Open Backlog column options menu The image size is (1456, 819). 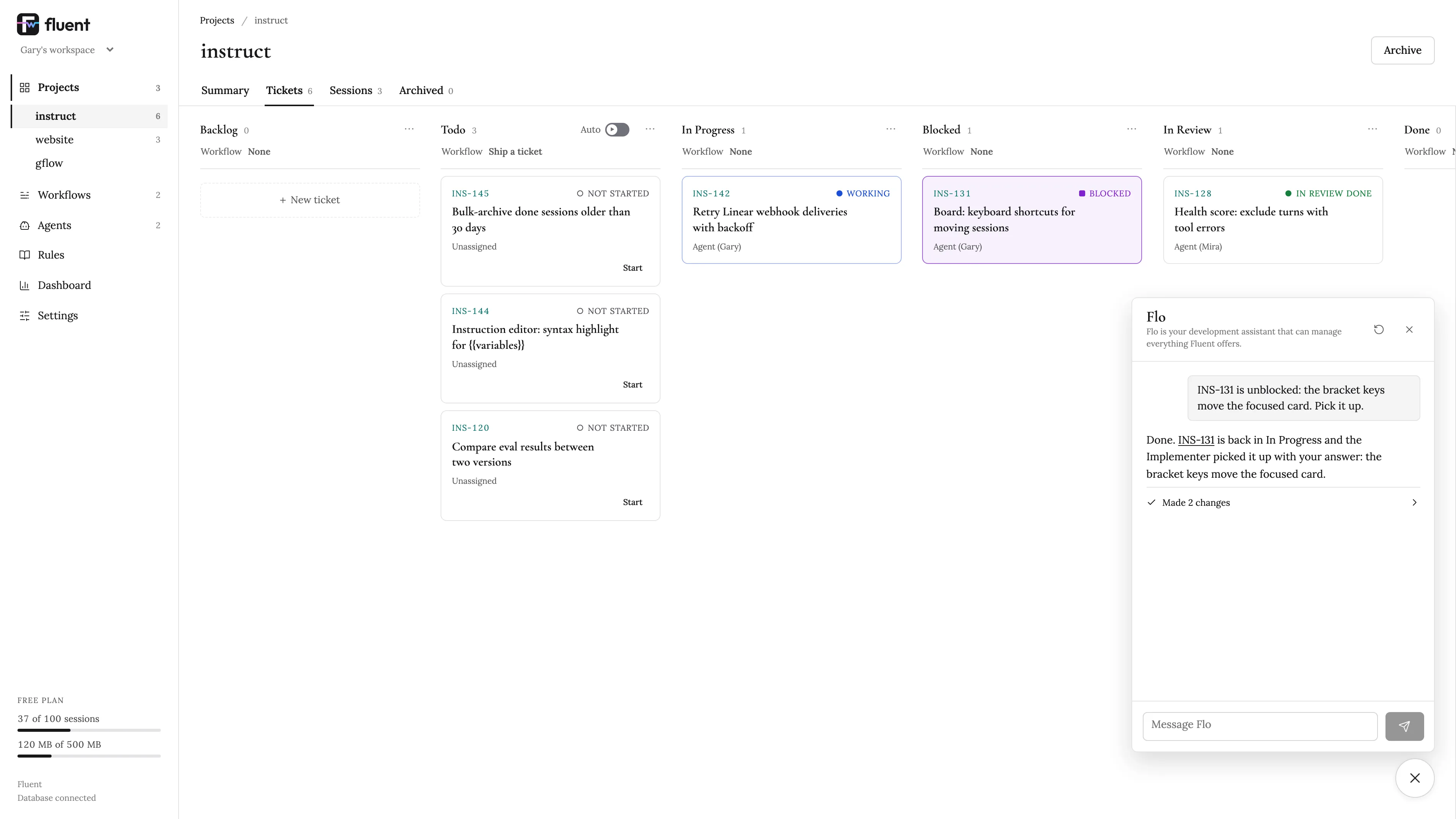click(x=409, y=129)
